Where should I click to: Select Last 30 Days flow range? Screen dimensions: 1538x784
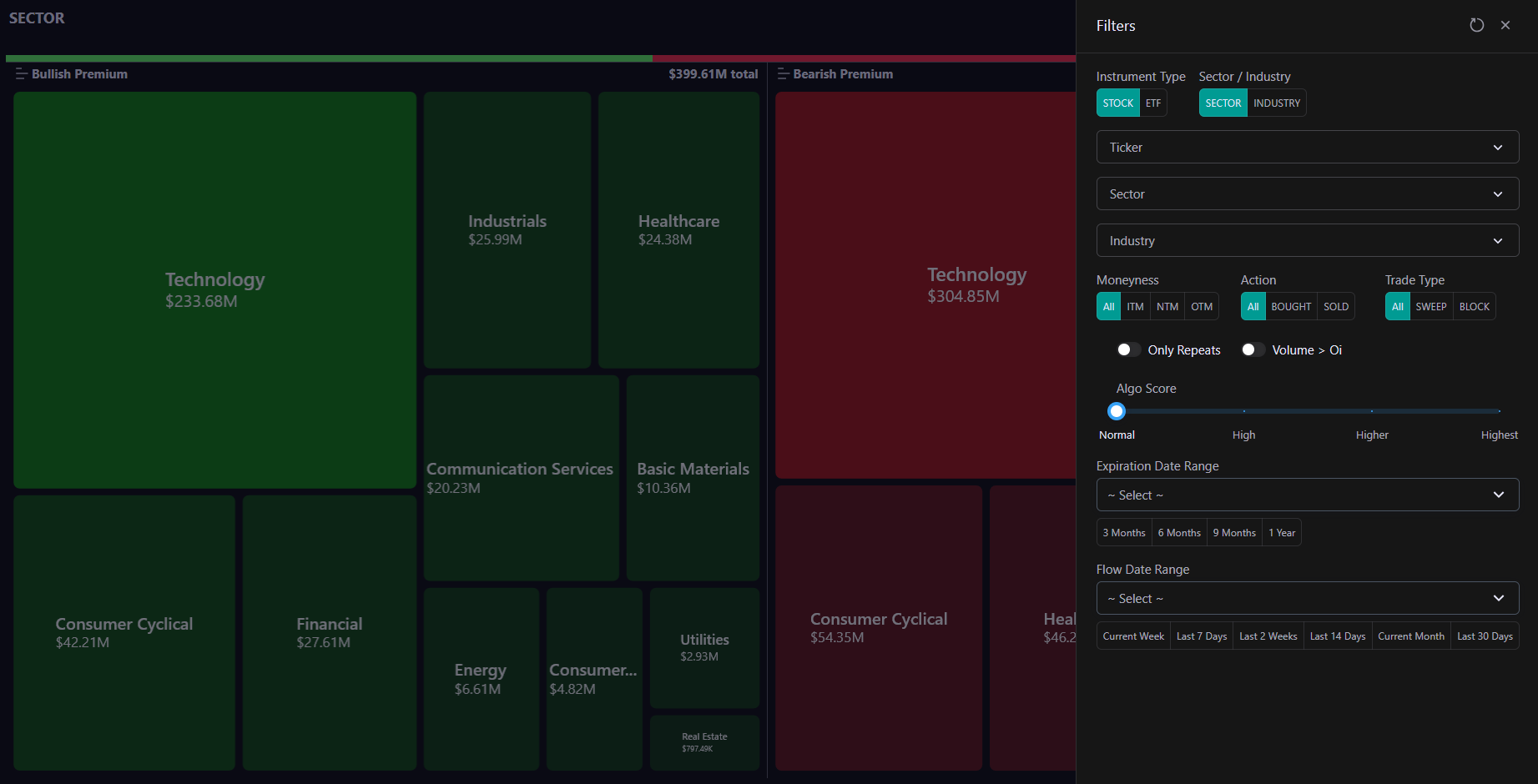(x=1485, y=636)
